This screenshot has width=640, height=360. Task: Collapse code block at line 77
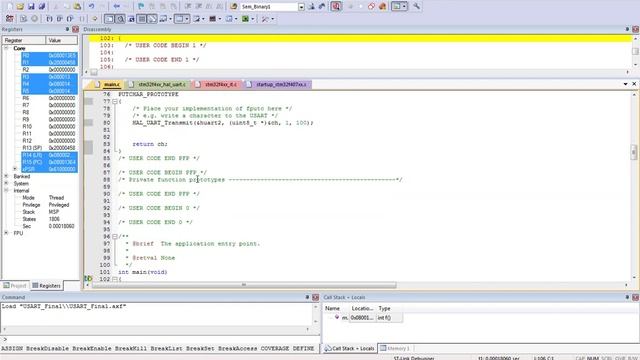point(115,101)
